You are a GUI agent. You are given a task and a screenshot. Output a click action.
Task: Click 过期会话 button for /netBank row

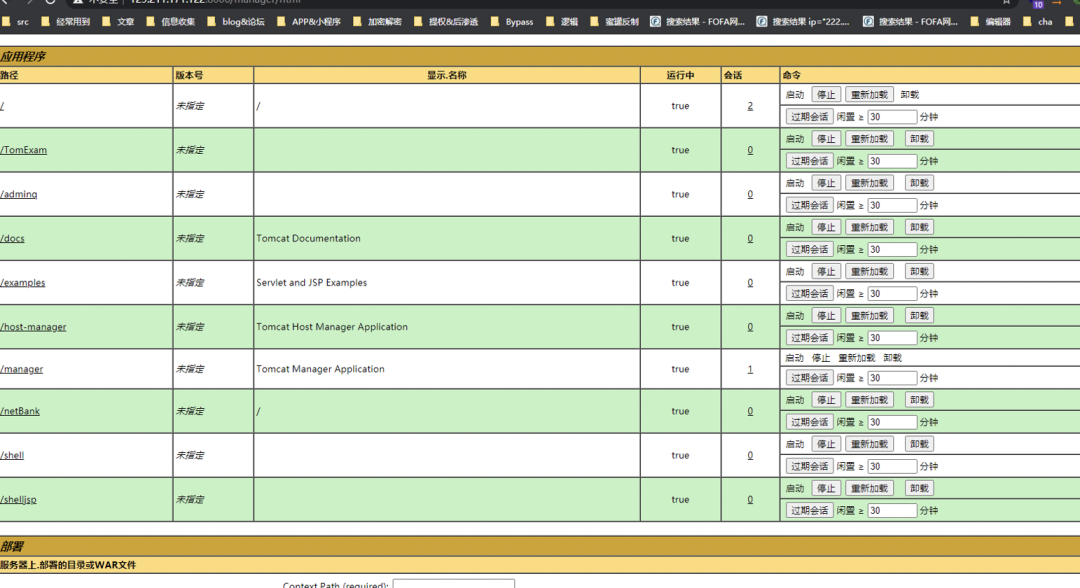809,422
